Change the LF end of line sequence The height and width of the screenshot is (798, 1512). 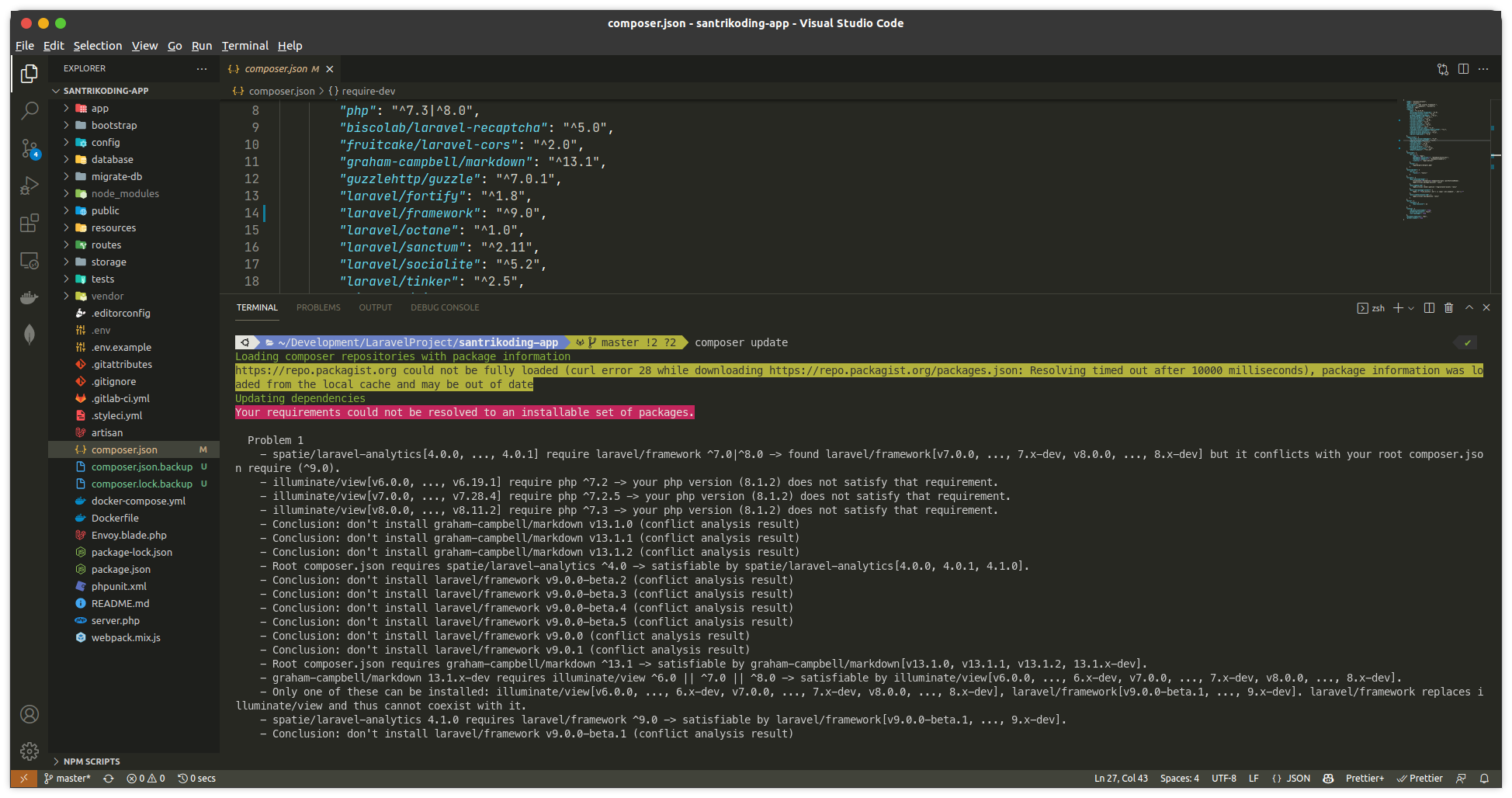coord(1254,779)
